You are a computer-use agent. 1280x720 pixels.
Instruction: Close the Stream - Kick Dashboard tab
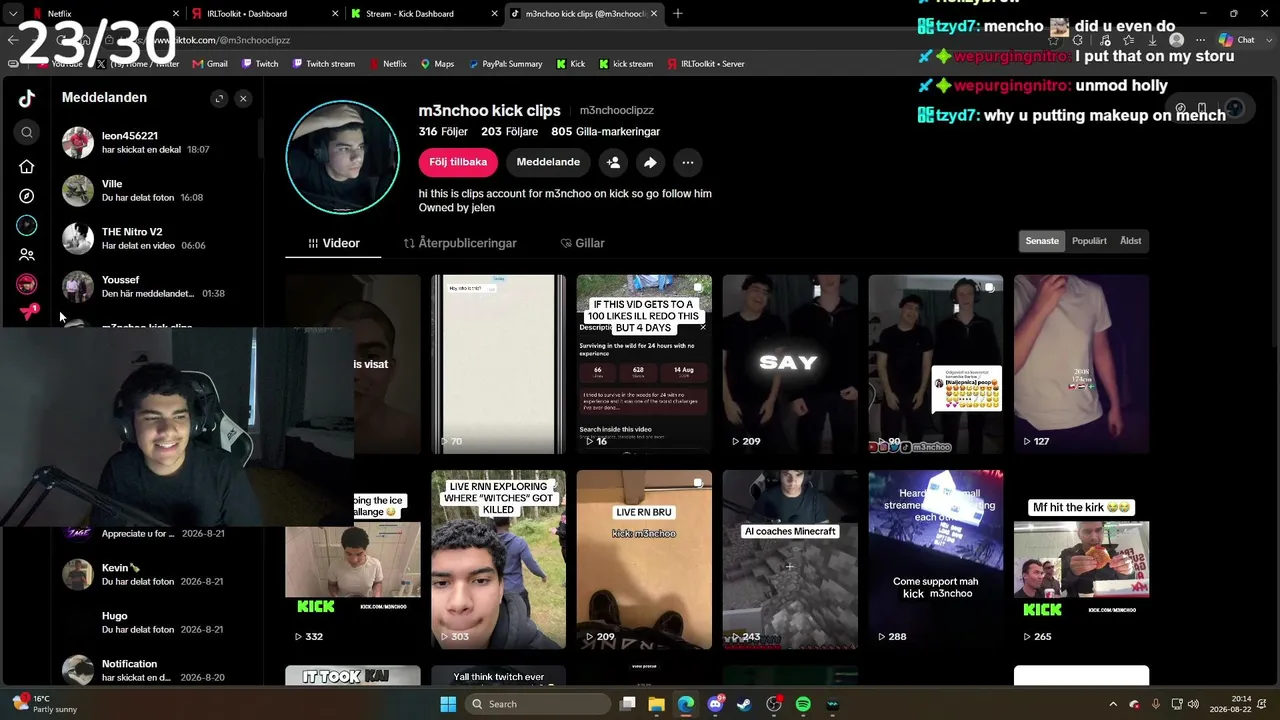[x=494, y=14]
